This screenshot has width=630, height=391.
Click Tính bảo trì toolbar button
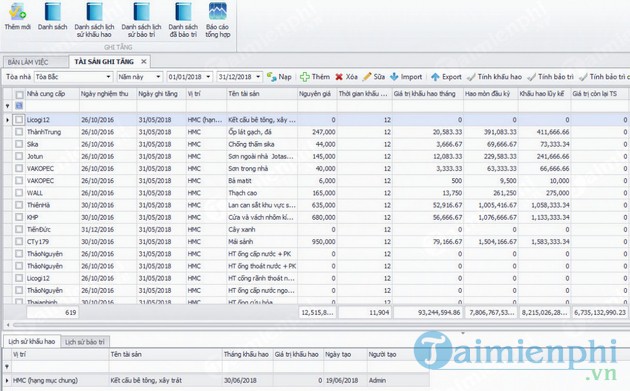(550, 76)
